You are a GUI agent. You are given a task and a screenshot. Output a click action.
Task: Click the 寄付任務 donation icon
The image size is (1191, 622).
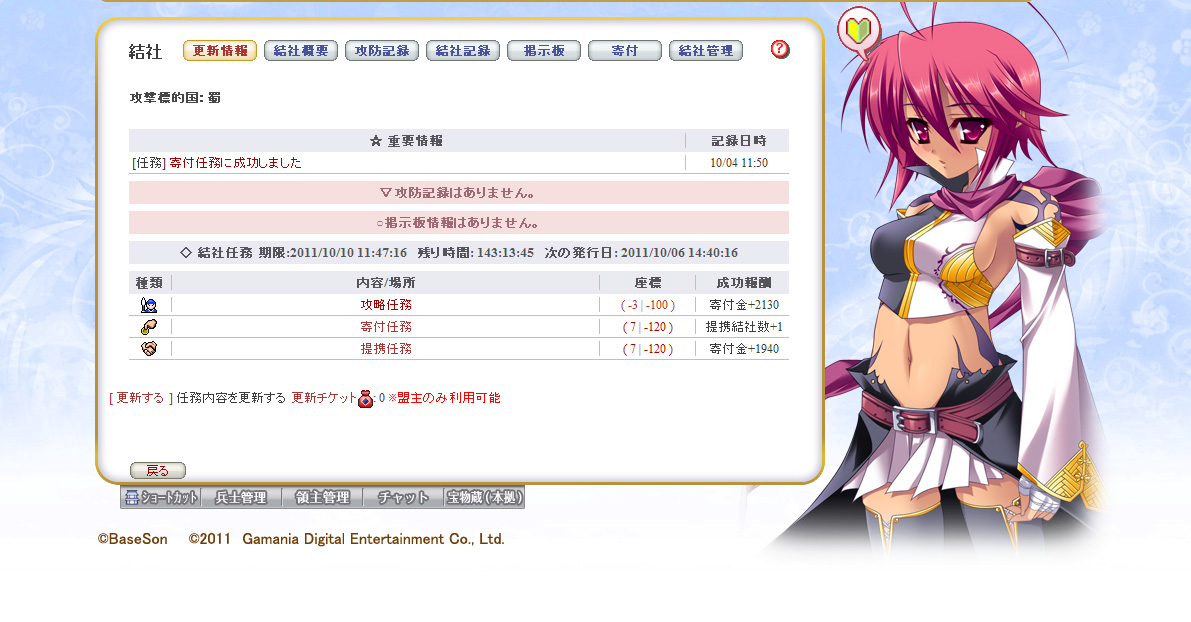(x=149, y=327)
